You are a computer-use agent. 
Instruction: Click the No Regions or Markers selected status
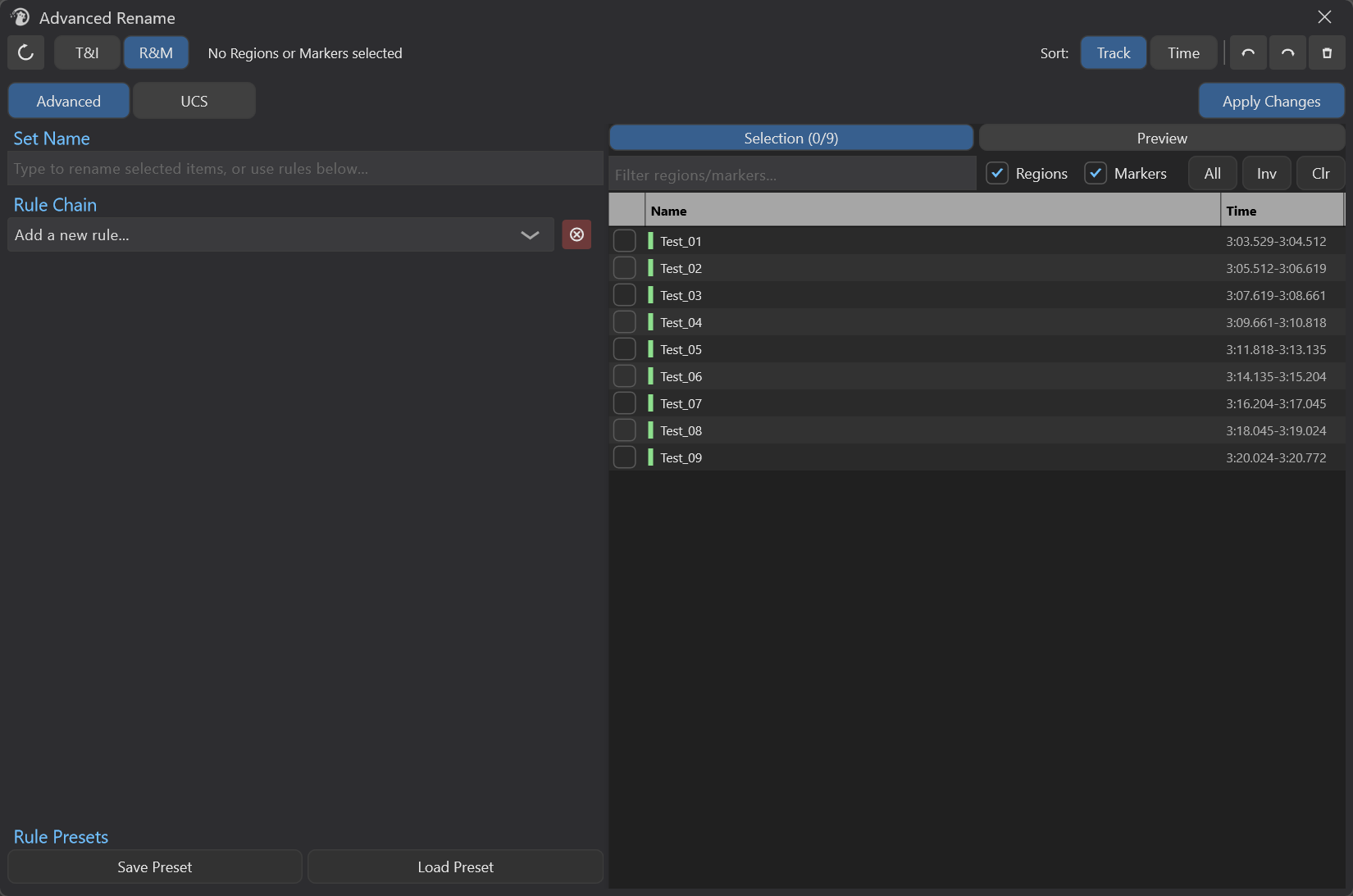[305, 53]
